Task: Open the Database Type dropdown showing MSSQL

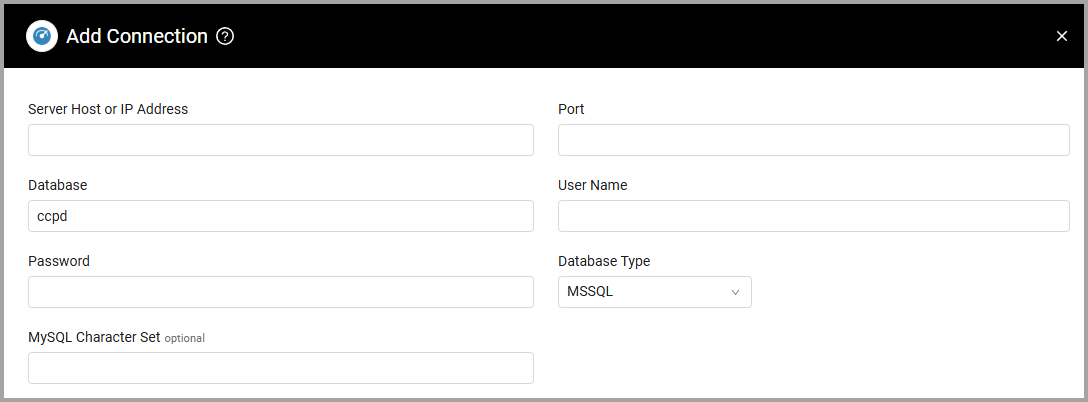Action: [x=655, y=292]
